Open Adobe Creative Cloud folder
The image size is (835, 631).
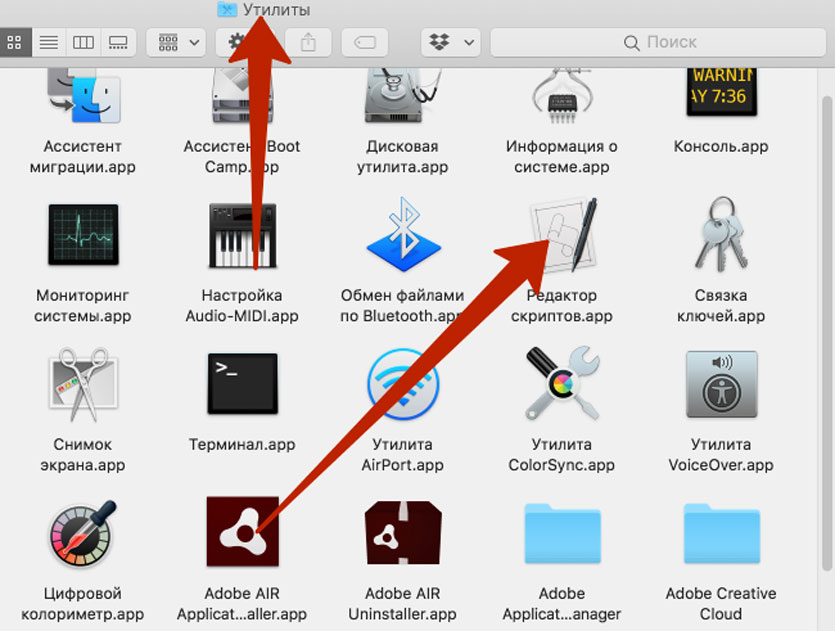[722, 534]
